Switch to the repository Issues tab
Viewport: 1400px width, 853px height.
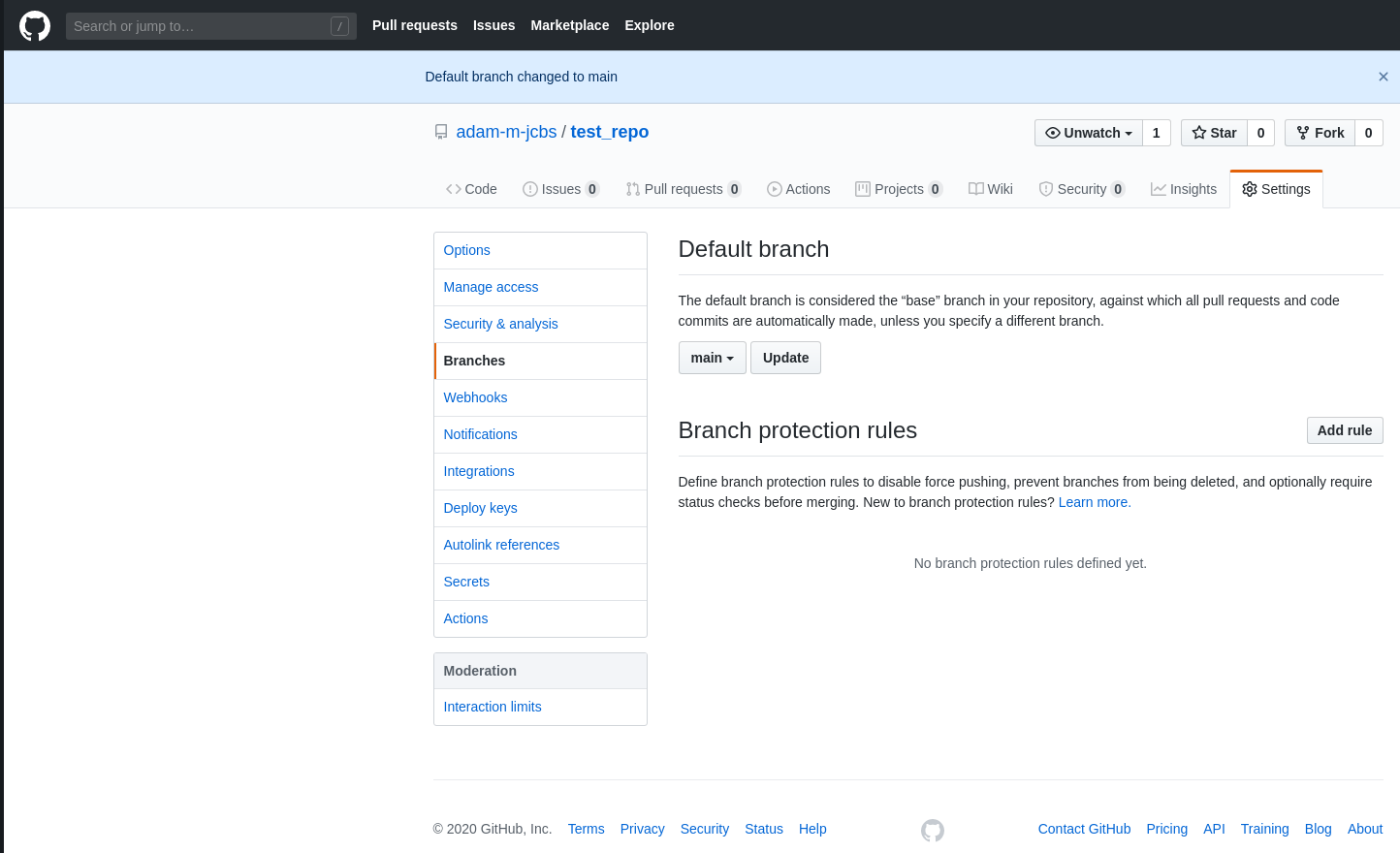pos(561,189)
